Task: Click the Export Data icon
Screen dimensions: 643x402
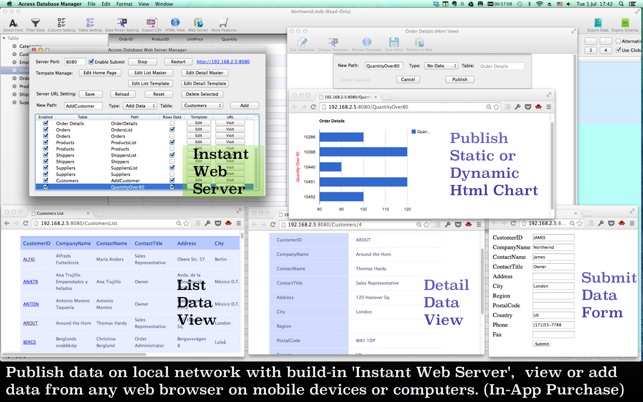Action: [x=598, y=22]
